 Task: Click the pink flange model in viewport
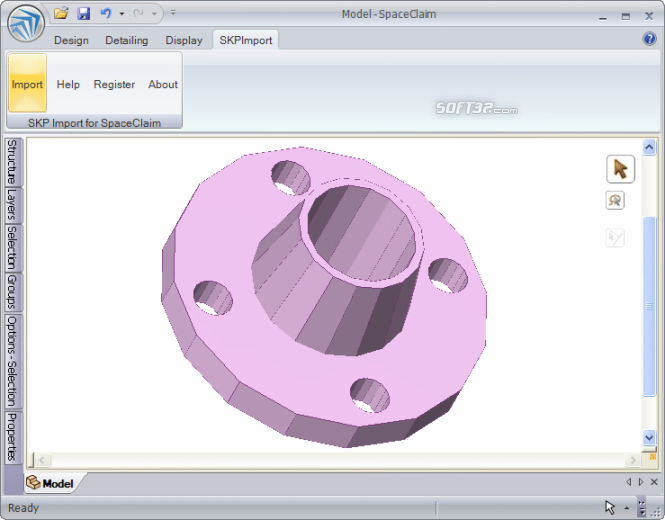324,297
